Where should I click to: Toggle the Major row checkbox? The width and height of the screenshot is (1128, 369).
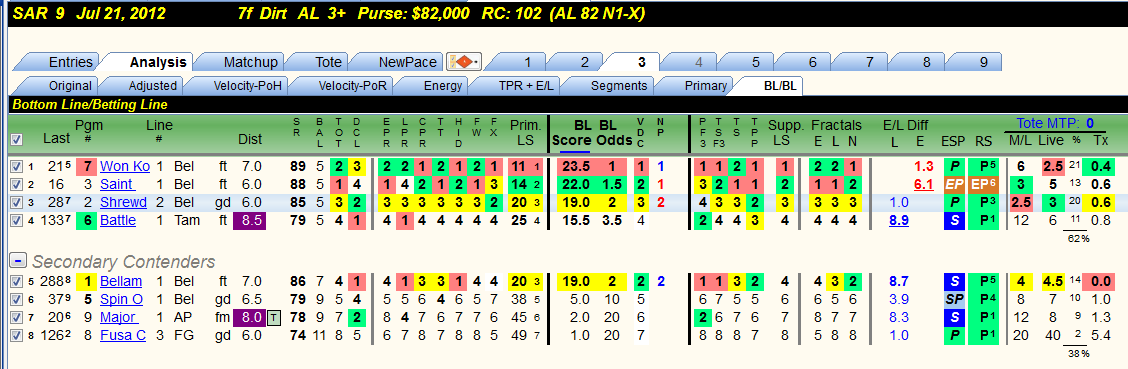17,316
